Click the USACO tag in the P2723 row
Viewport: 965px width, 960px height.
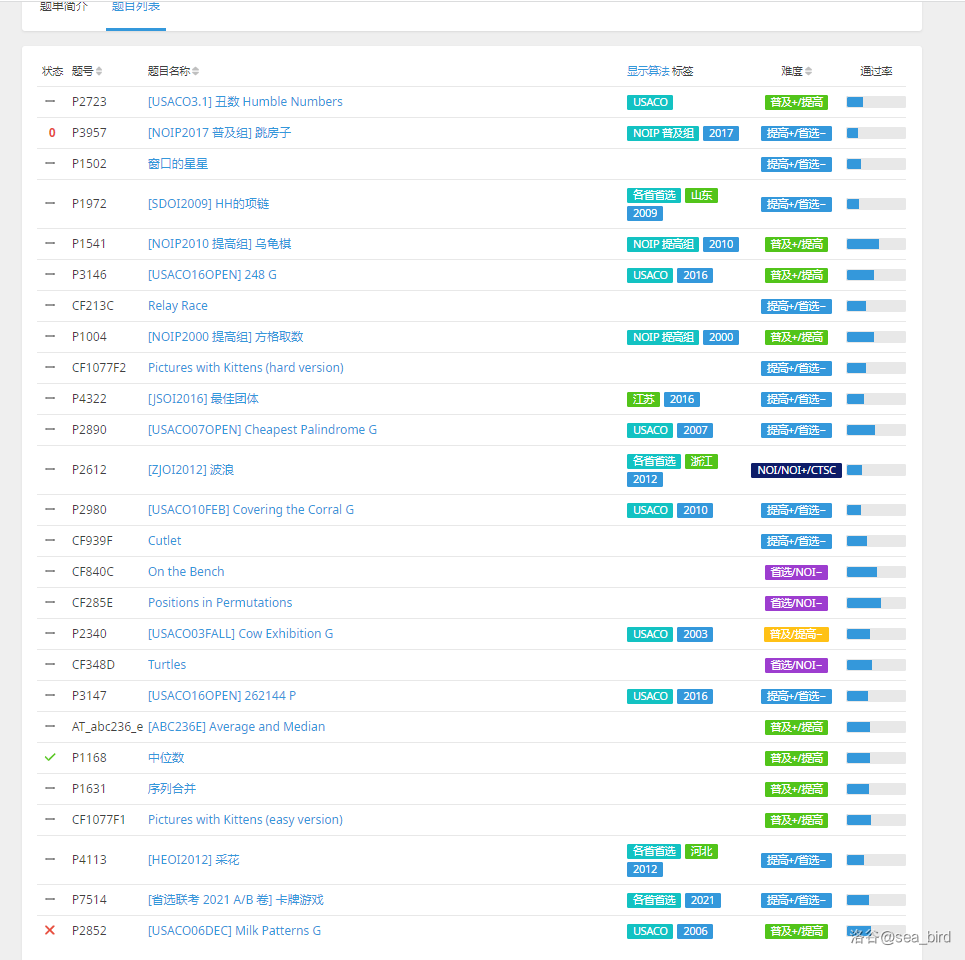(x=650, y=102)
